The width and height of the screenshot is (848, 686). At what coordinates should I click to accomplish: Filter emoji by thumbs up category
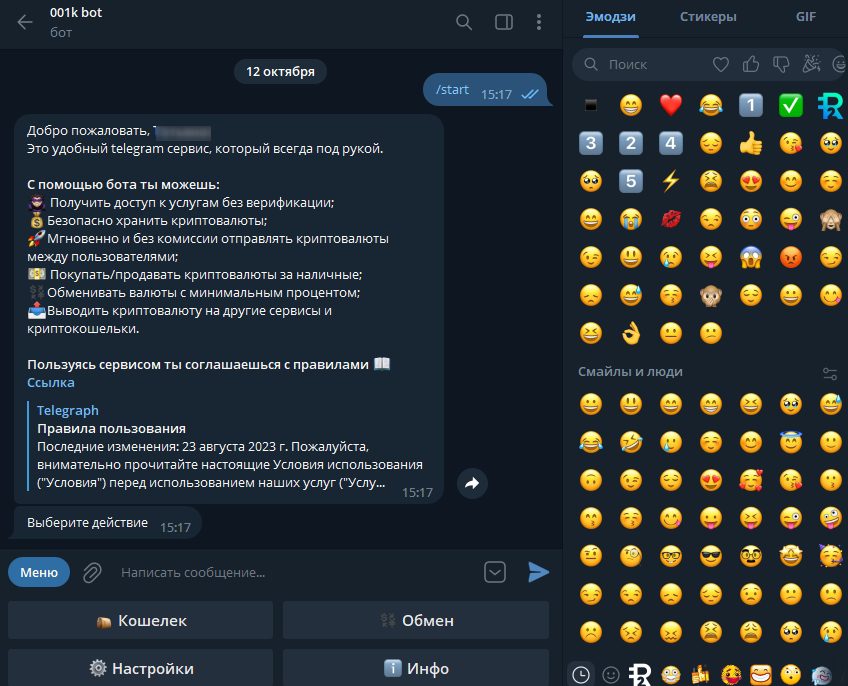tap(751, 64)
